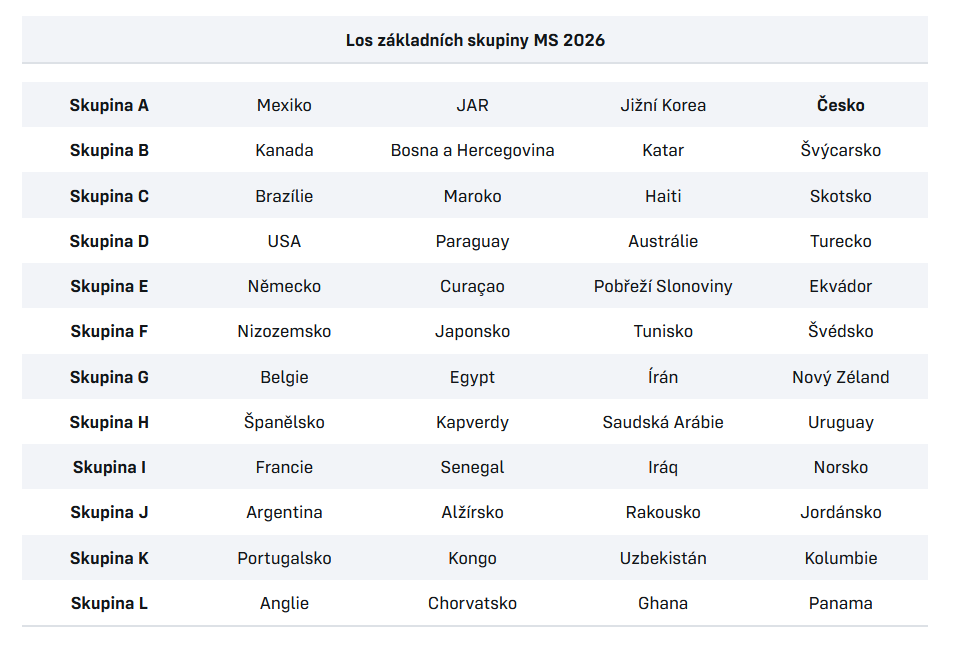Select the Skupina F row label
Viewport: 955px width, 653px height.
click(109, 331)
